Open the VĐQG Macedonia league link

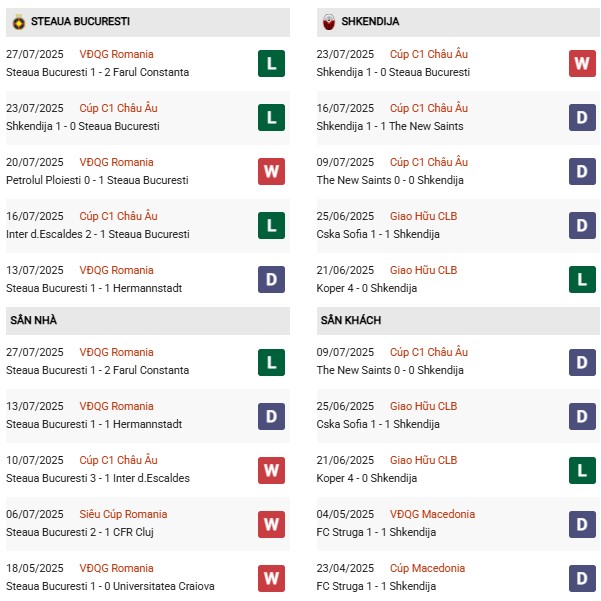coord(432,514)
